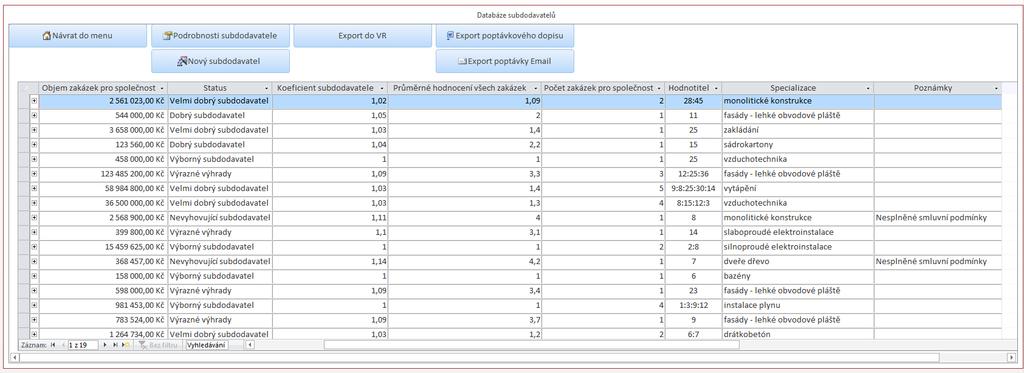Select the Nesplněné smluvní podmínky note for dveře dřevo
1024x373 pixels.
[x=937, y=261]
